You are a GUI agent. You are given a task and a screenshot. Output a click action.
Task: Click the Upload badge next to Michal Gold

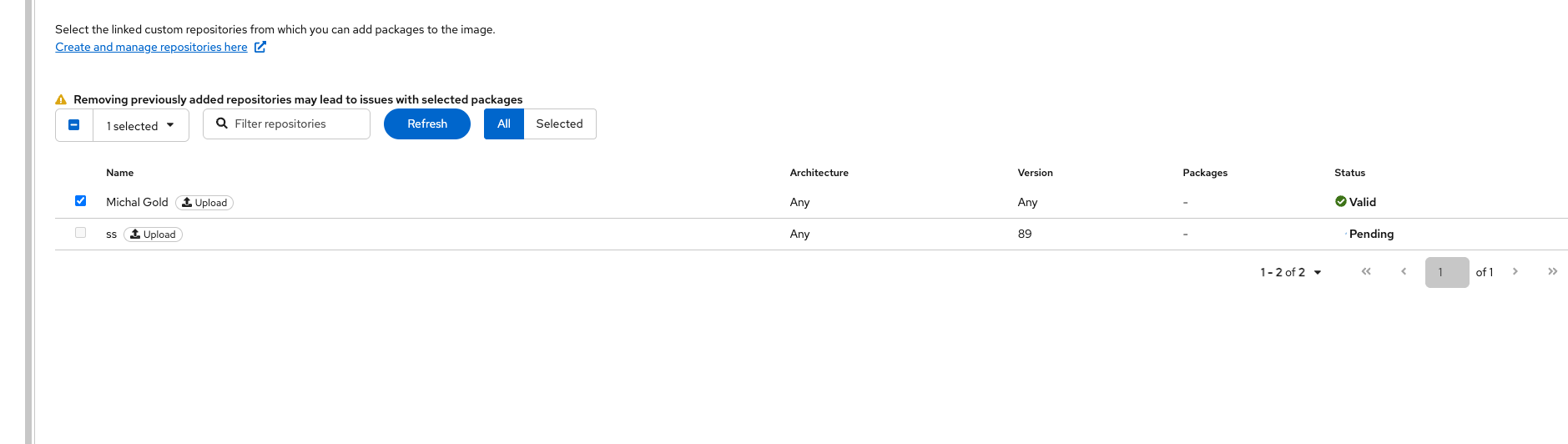204,203
